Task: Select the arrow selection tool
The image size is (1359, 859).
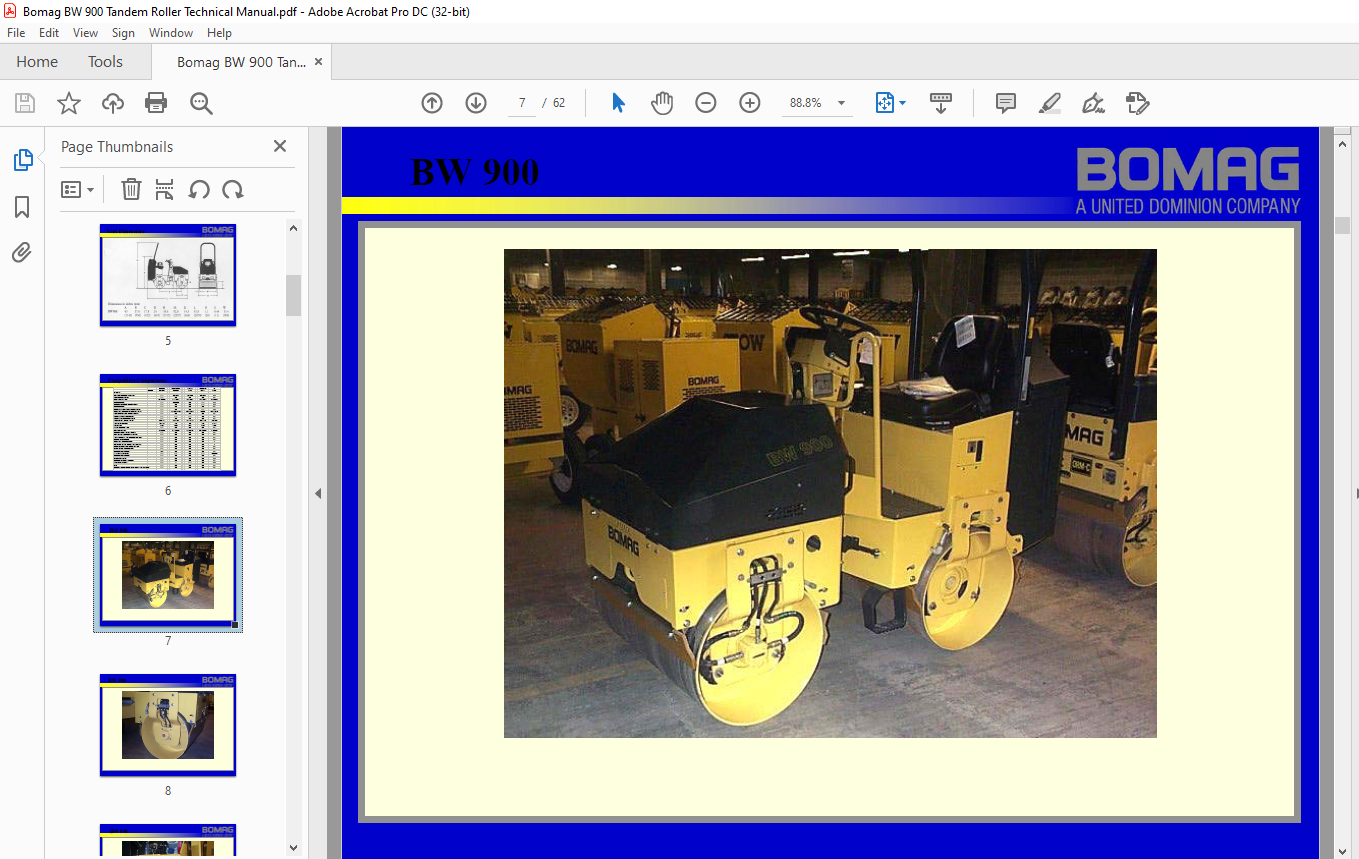Action: click(x=618, y=103)
